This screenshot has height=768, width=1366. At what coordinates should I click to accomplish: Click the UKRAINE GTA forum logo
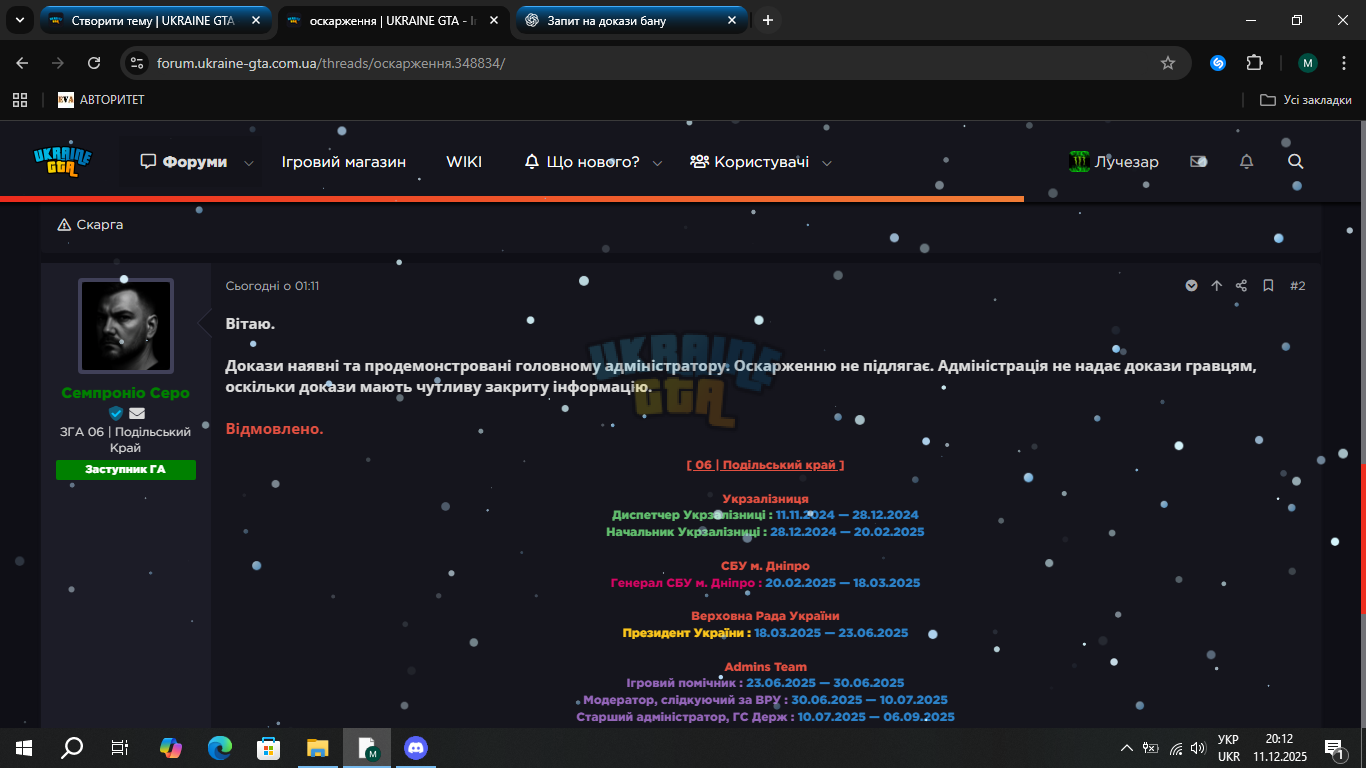pos(62,161)
